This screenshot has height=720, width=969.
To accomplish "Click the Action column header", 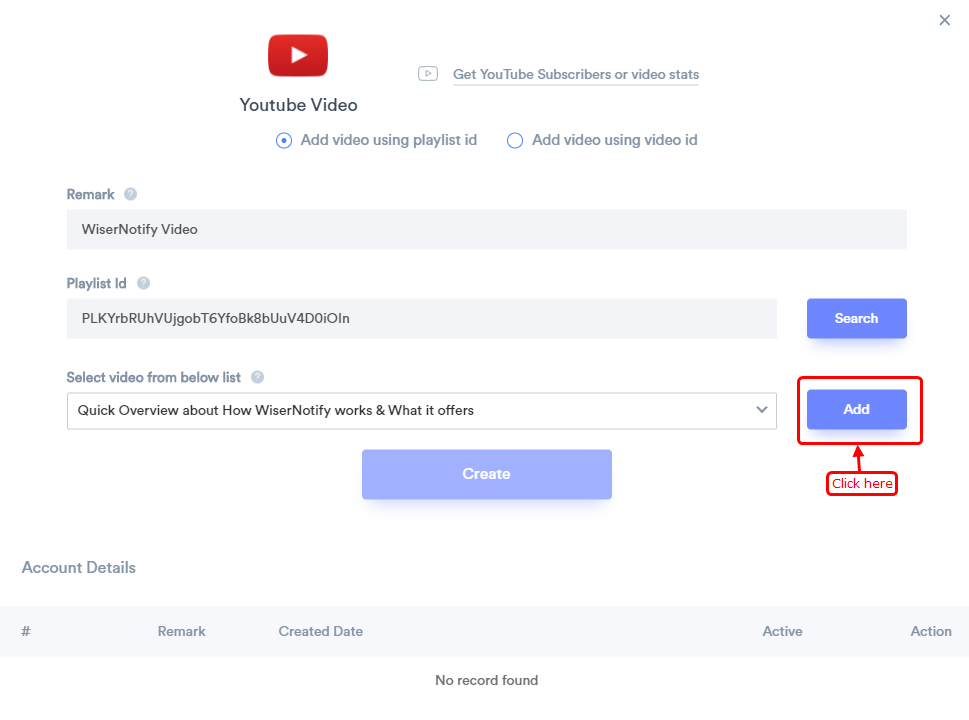I will click(931, 631).
